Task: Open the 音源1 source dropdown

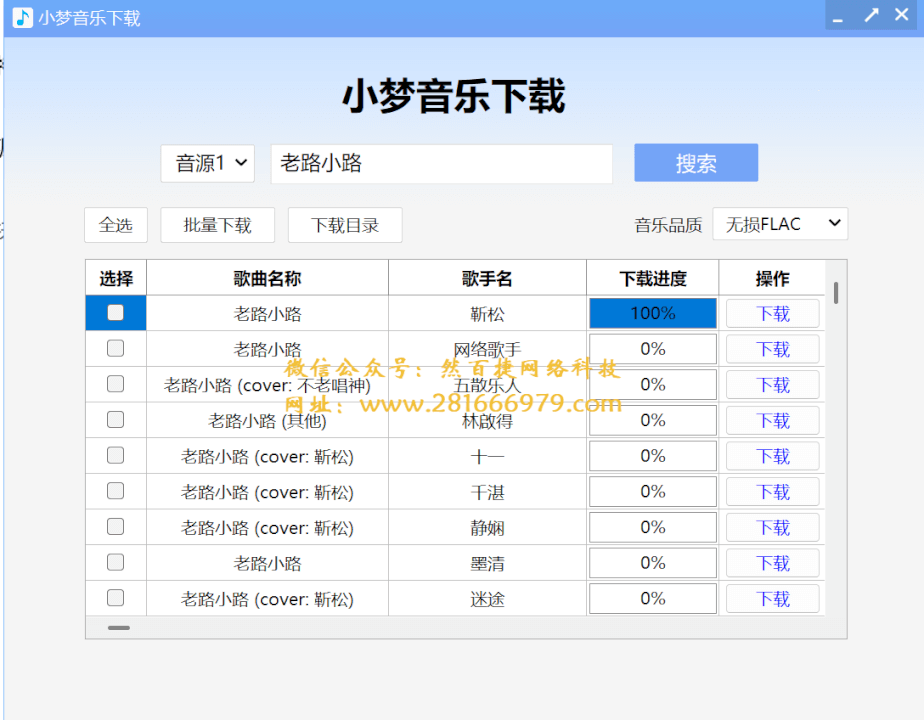Action: [207, 164]
